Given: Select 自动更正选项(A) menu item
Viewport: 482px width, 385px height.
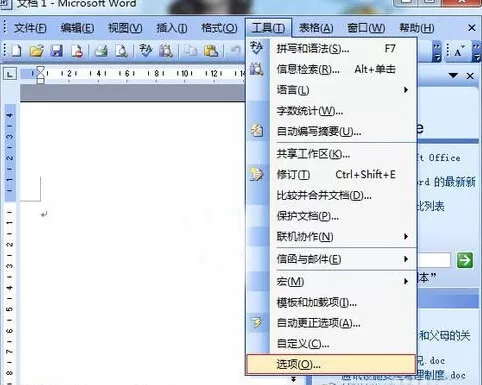Looking at the screenshot, I should [331, 323].
